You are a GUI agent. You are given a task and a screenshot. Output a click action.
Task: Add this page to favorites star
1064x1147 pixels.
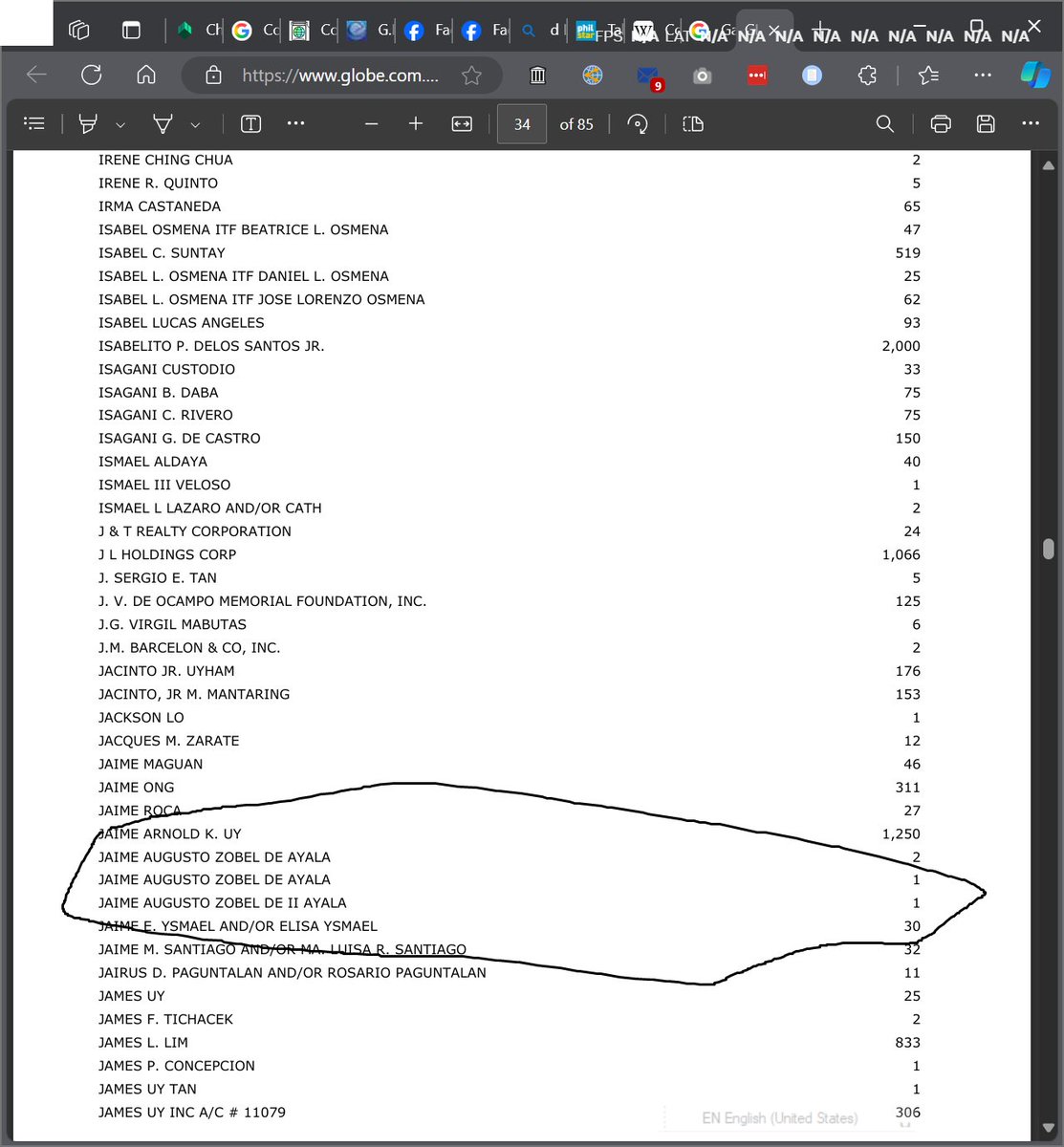tap(471, 75)
